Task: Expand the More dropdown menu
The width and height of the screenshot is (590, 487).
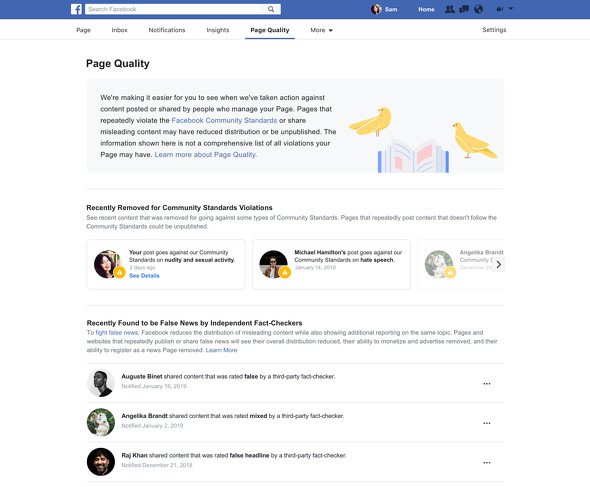Action: click(321, 30)
